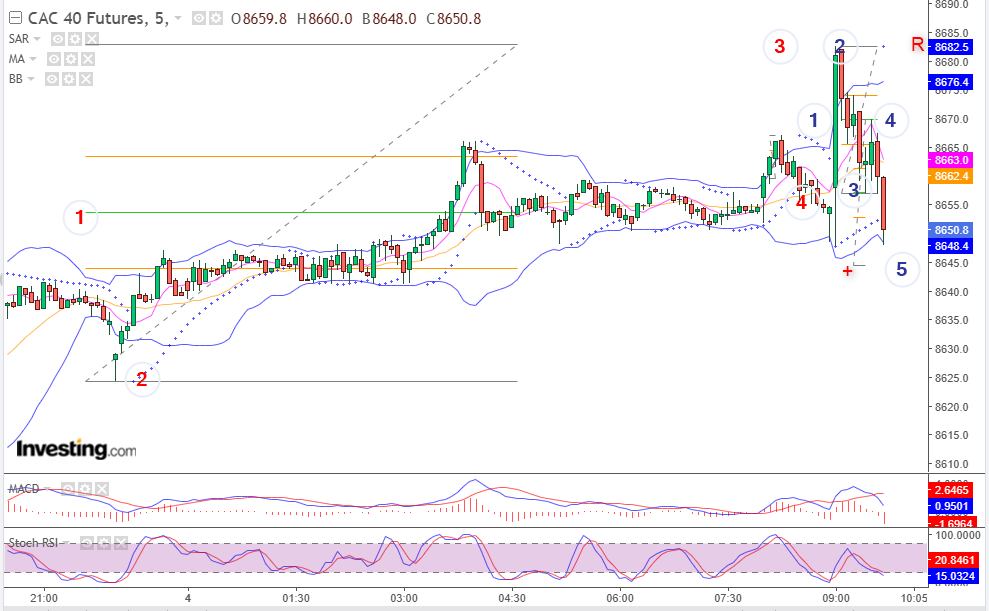Click the blue 15.0324 Stoch RSI value label

click(954, 576)
